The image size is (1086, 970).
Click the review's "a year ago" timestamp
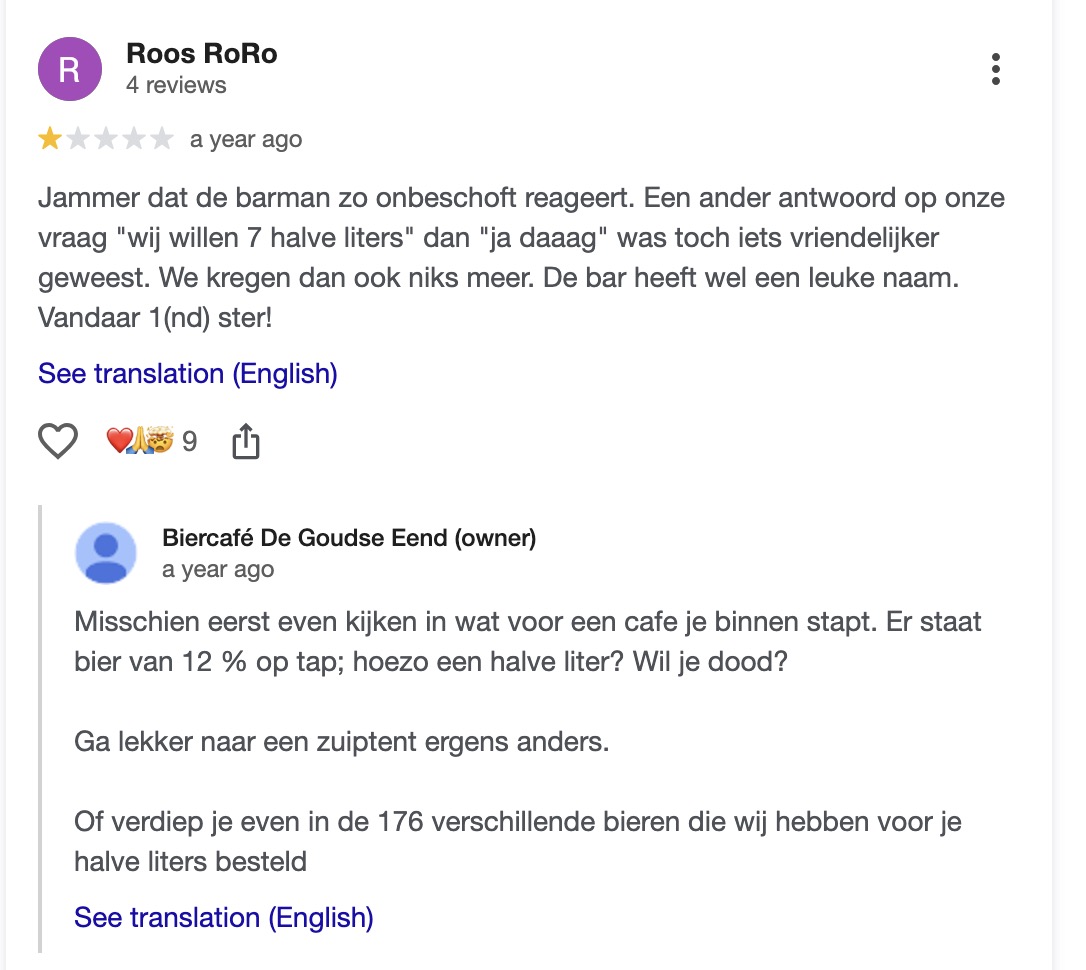click(246, 140)
